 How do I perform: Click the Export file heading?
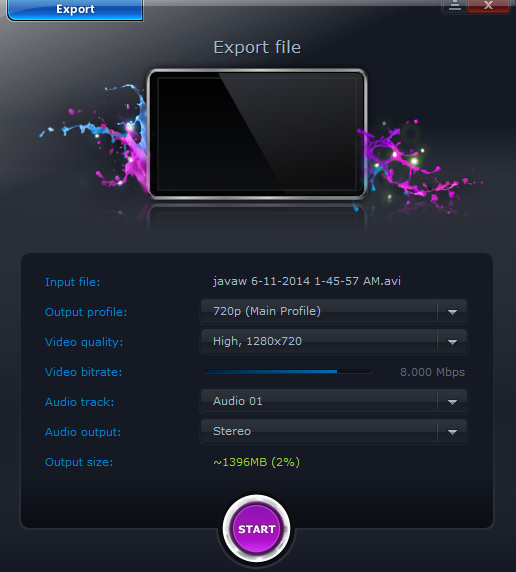pos(257,47)
